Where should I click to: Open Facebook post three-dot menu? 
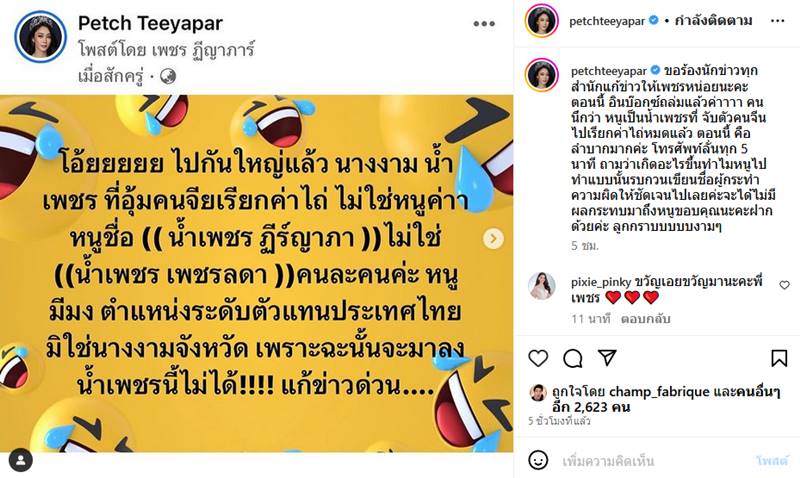coord(484,23)
